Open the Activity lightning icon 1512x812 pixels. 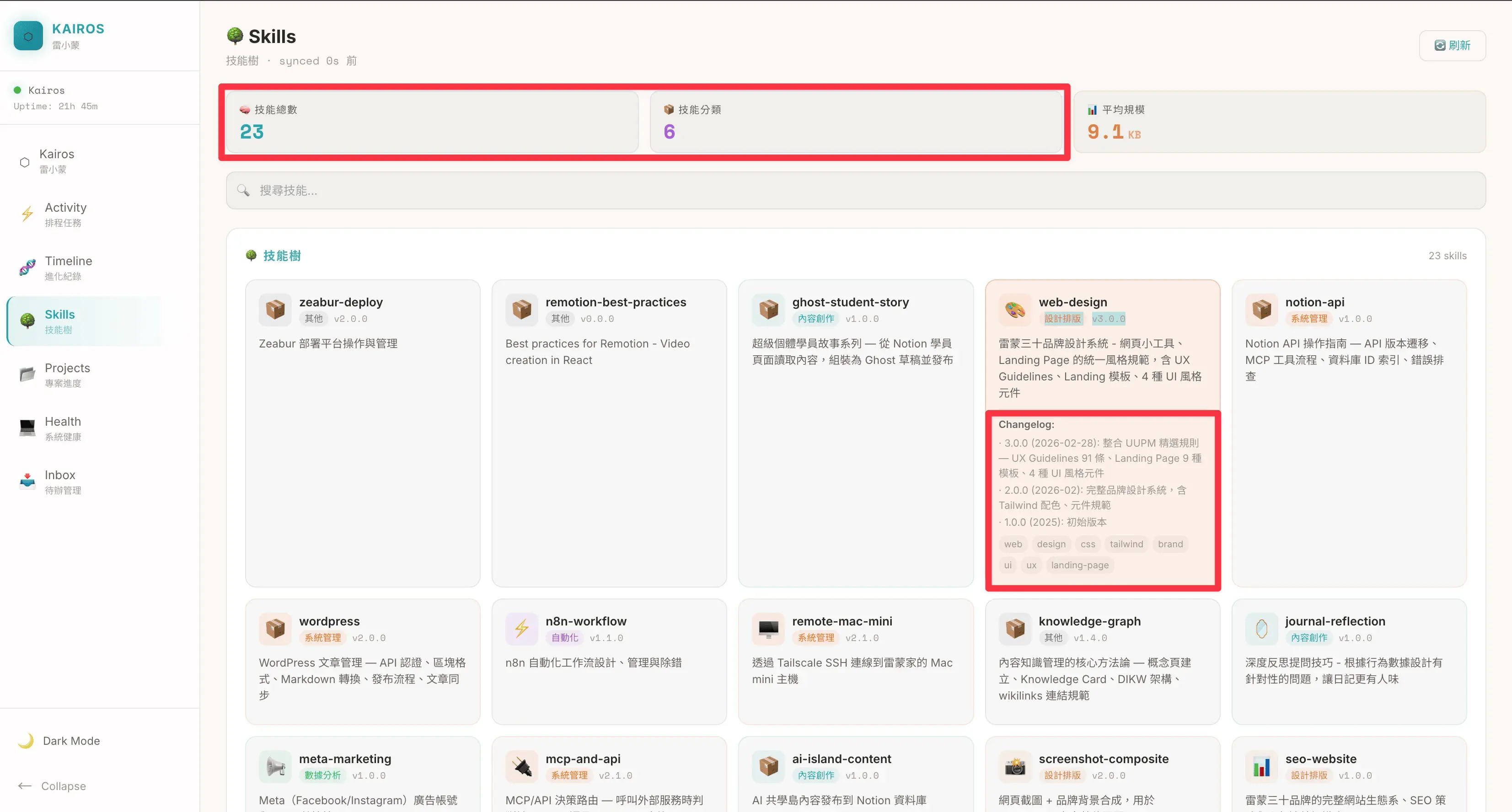pyautogui.click(x=27, y=214)
